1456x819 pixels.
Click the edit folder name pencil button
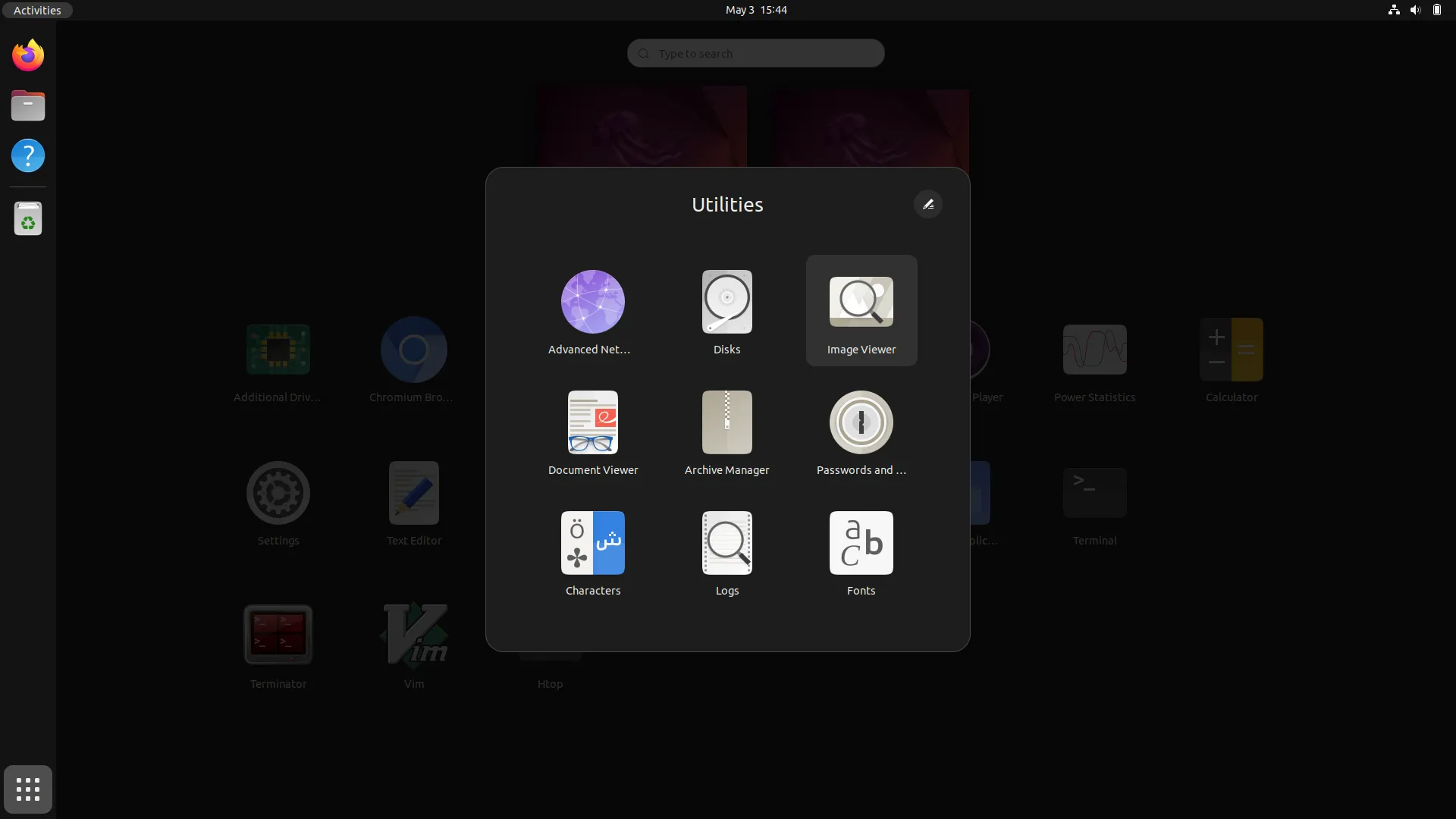927,204
